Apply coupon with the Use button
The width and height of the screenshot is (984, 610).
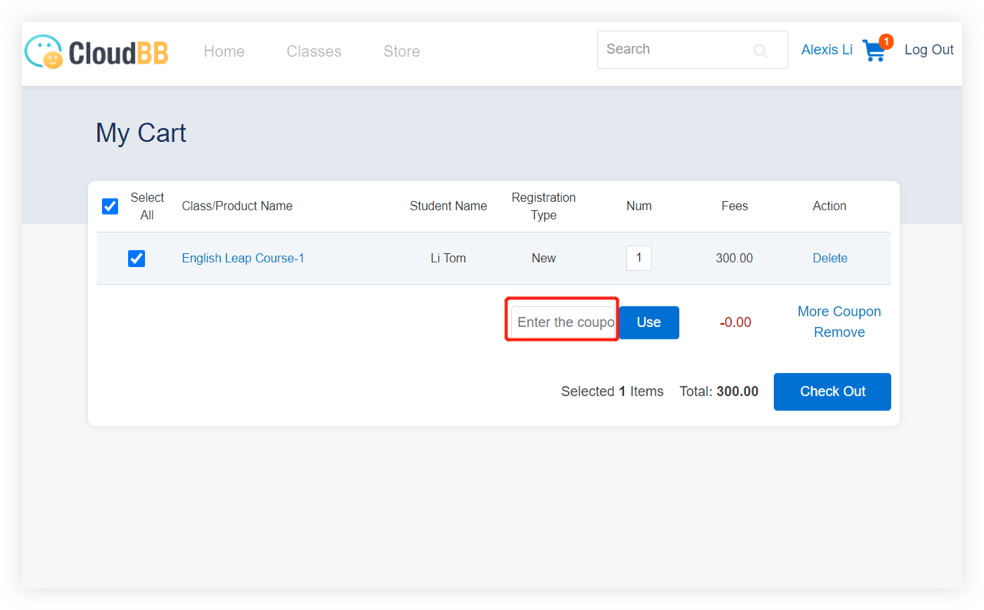(649, 322)
